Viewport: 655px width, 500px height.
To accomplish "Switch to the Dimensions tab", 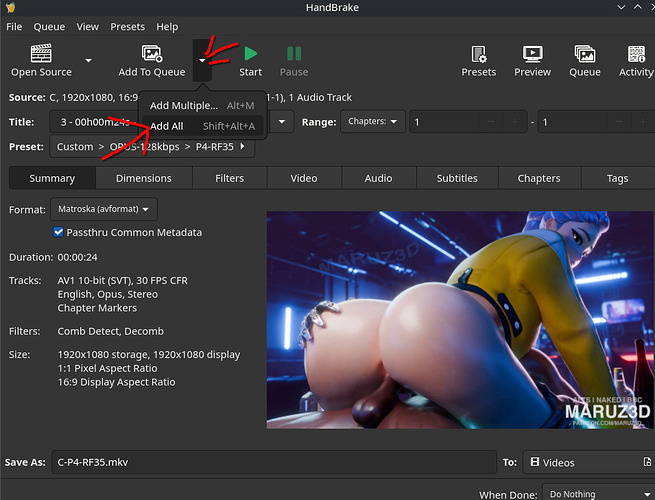I will point(144,178).
